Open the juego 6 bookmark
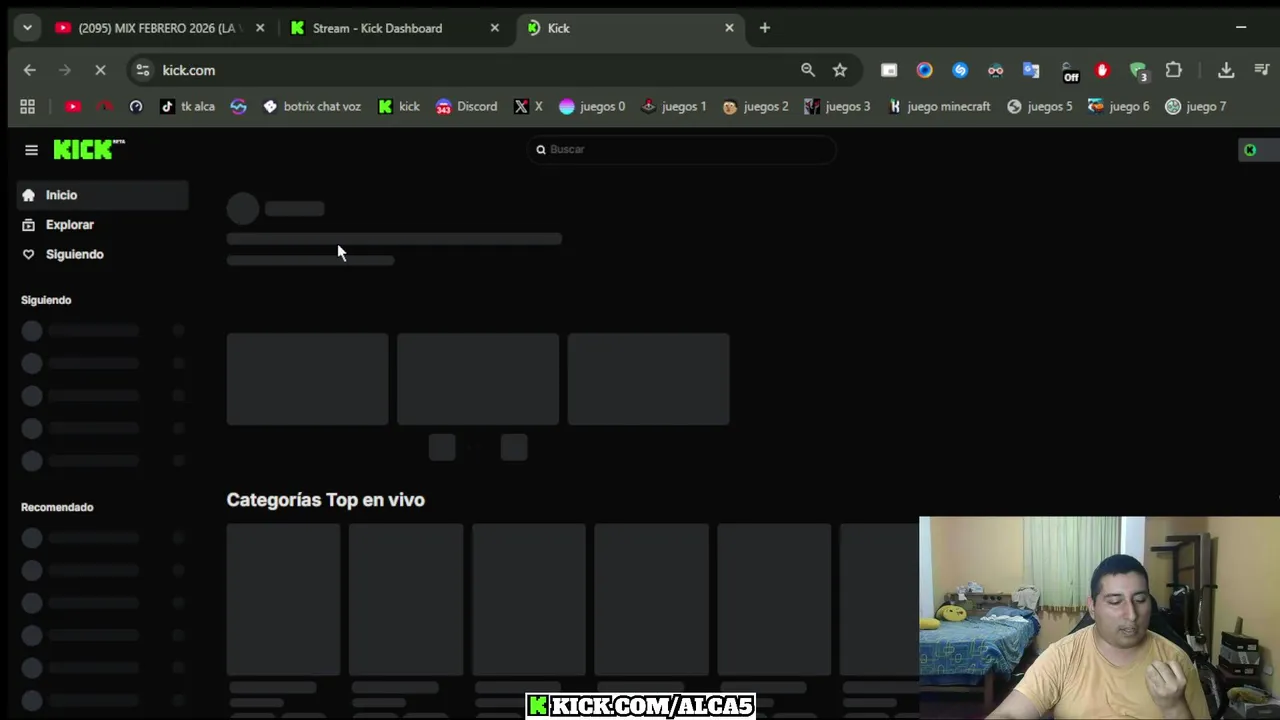Image resolution: width=1280 pixels, height=720 pixels. 1119,106
